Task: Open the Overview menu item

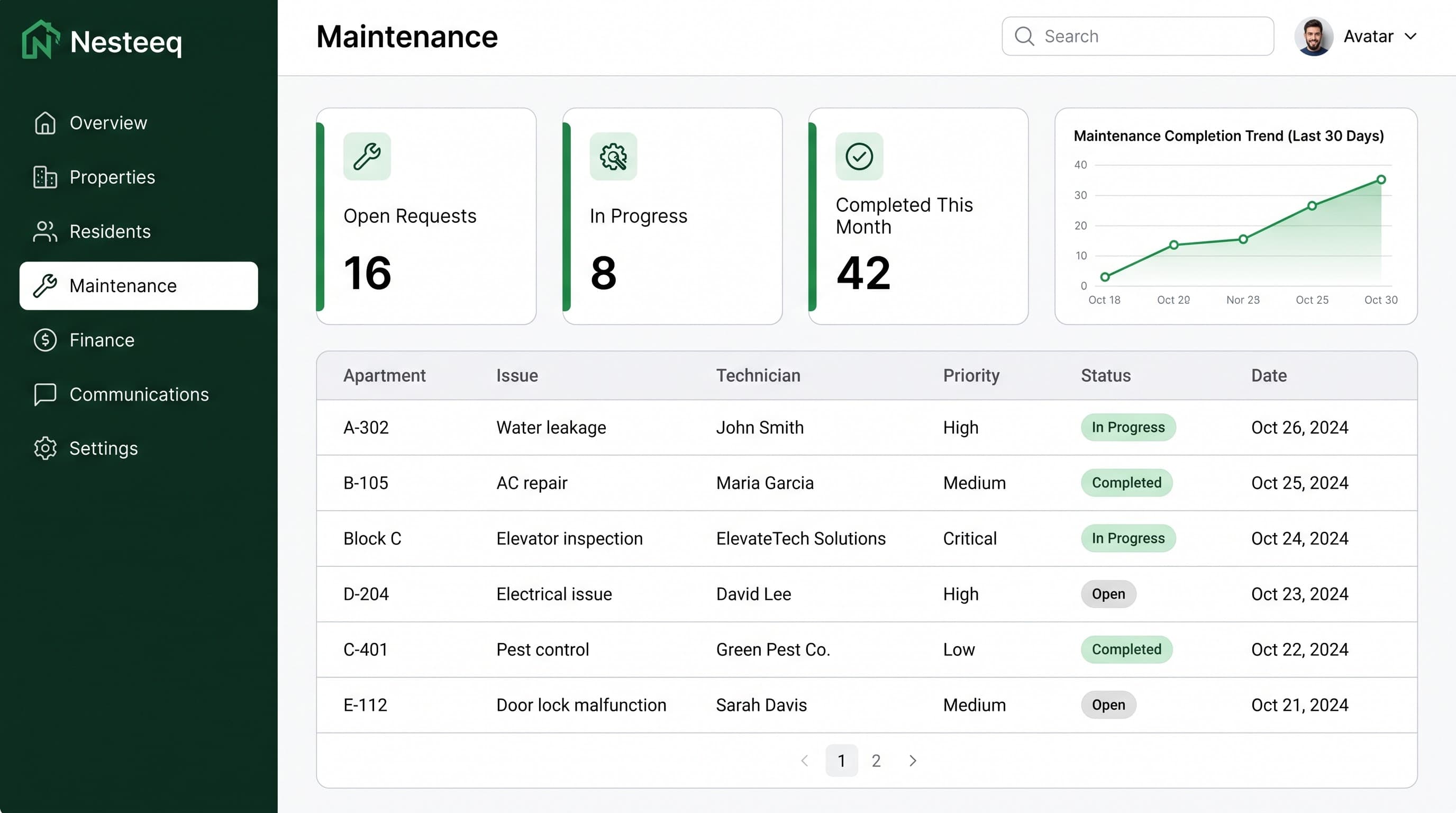Action: 139,123
